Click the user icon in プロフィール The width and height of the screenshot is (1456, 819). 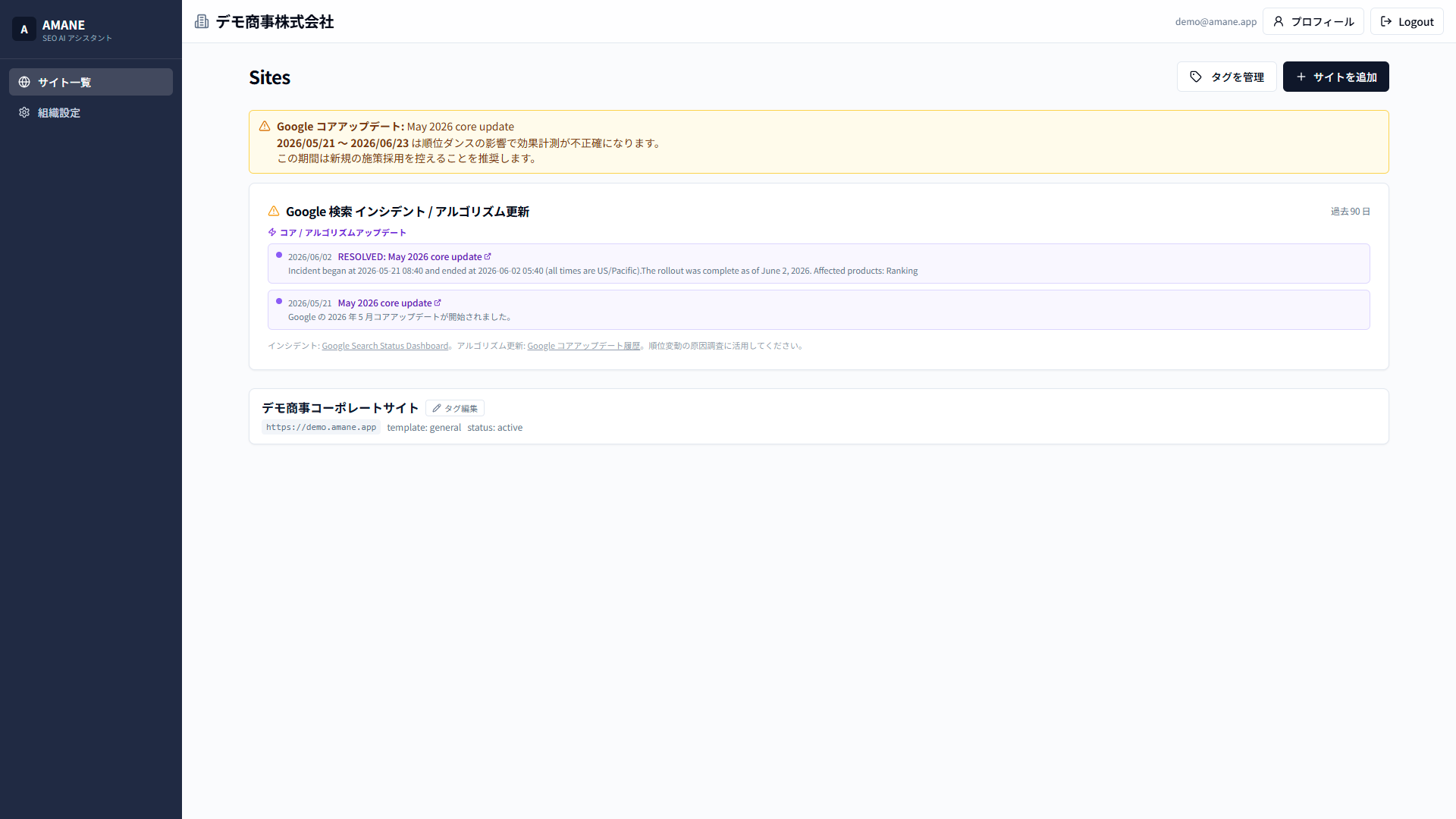click(1279, 21)
